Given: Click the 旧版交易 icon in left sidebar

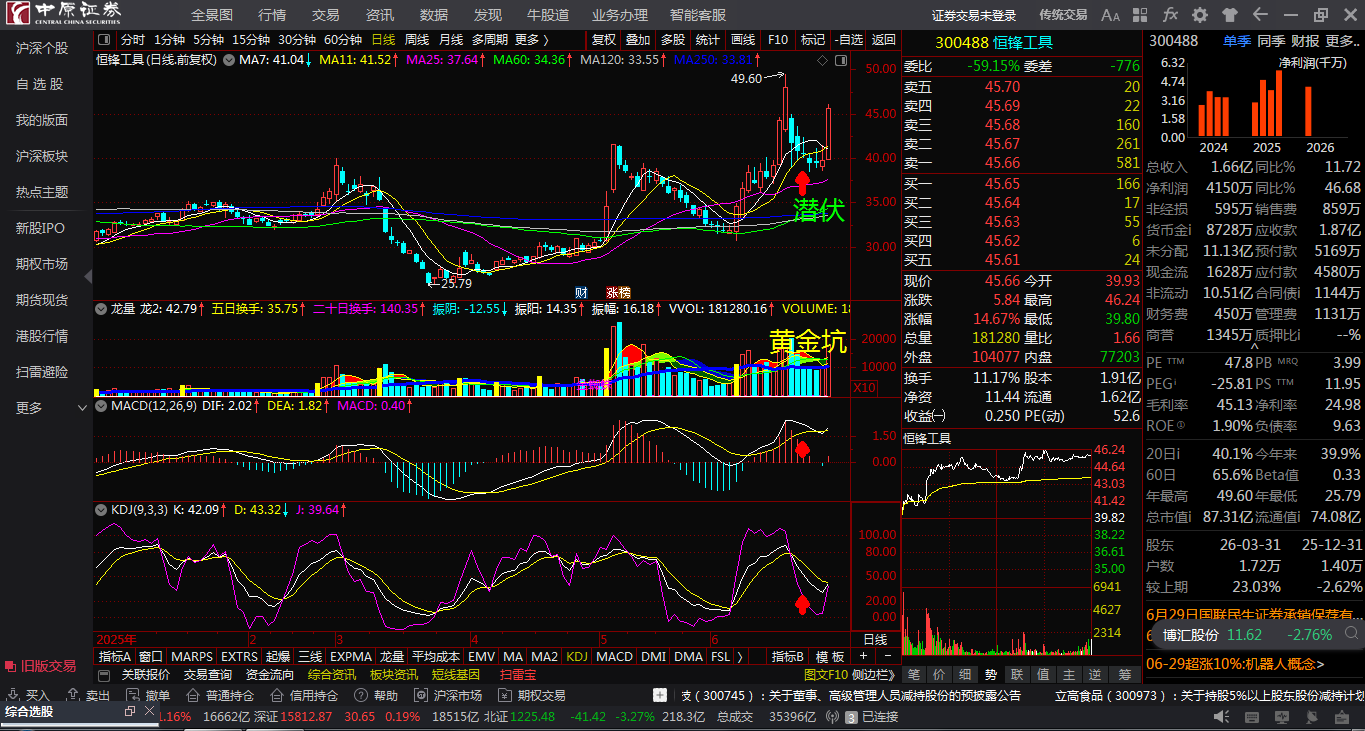Looking at the screenshot, I should (10, 666).
